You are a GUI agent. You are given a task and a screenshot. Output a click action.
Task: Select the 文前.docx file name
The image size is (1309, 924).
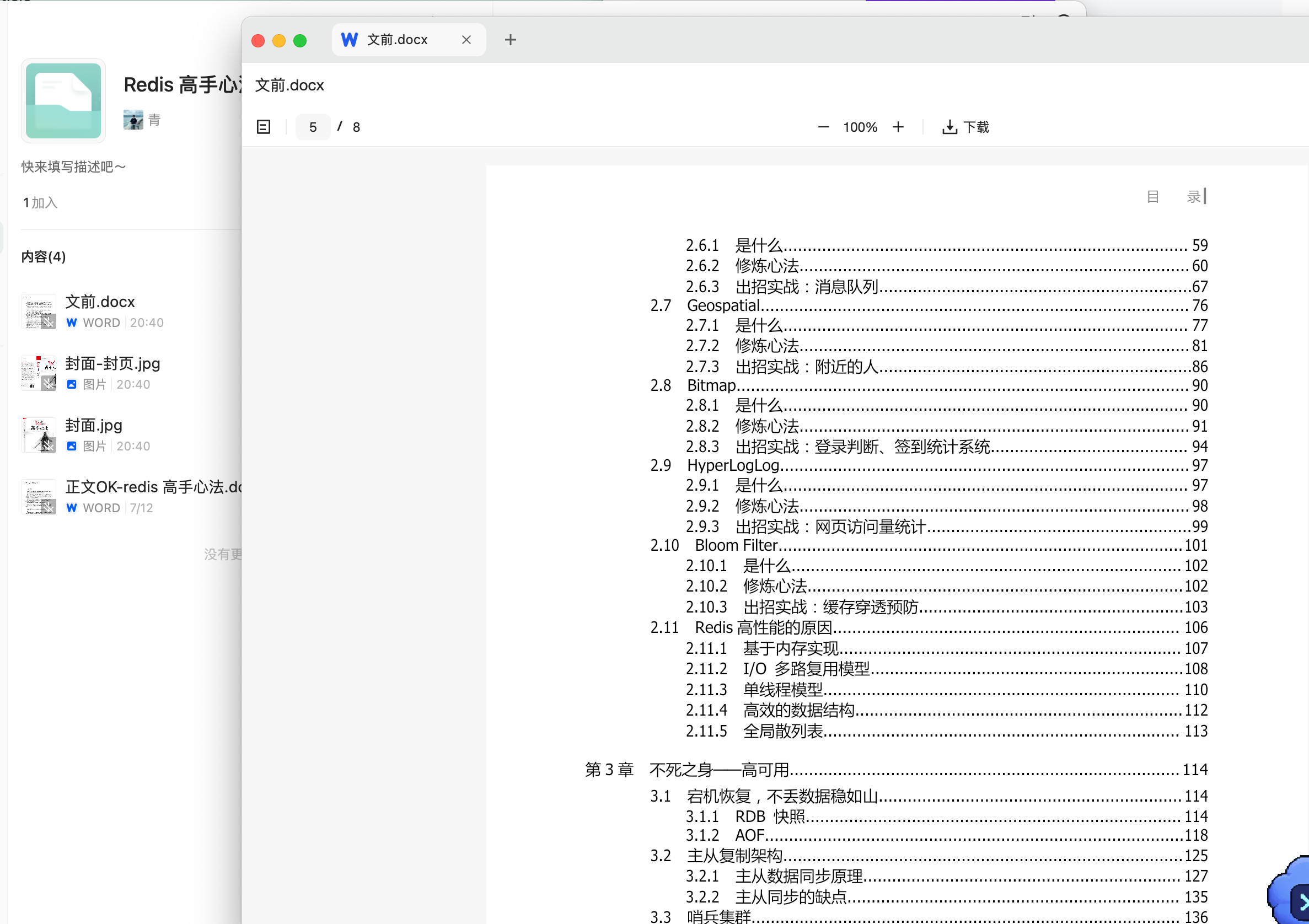[100, 302]
